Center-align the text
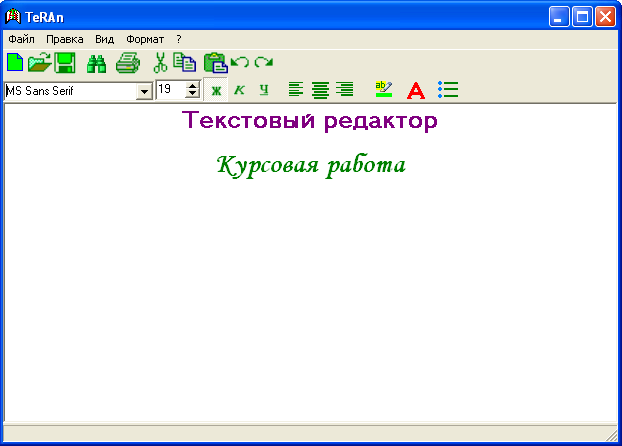Image resolution: width=622 pixels, height=446 pixels. tap(320, 90)
